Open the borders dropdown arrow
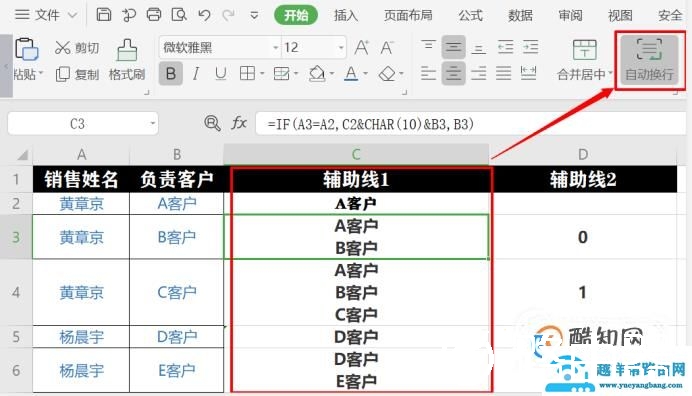 pyautogui.click(x=262, y=73)
